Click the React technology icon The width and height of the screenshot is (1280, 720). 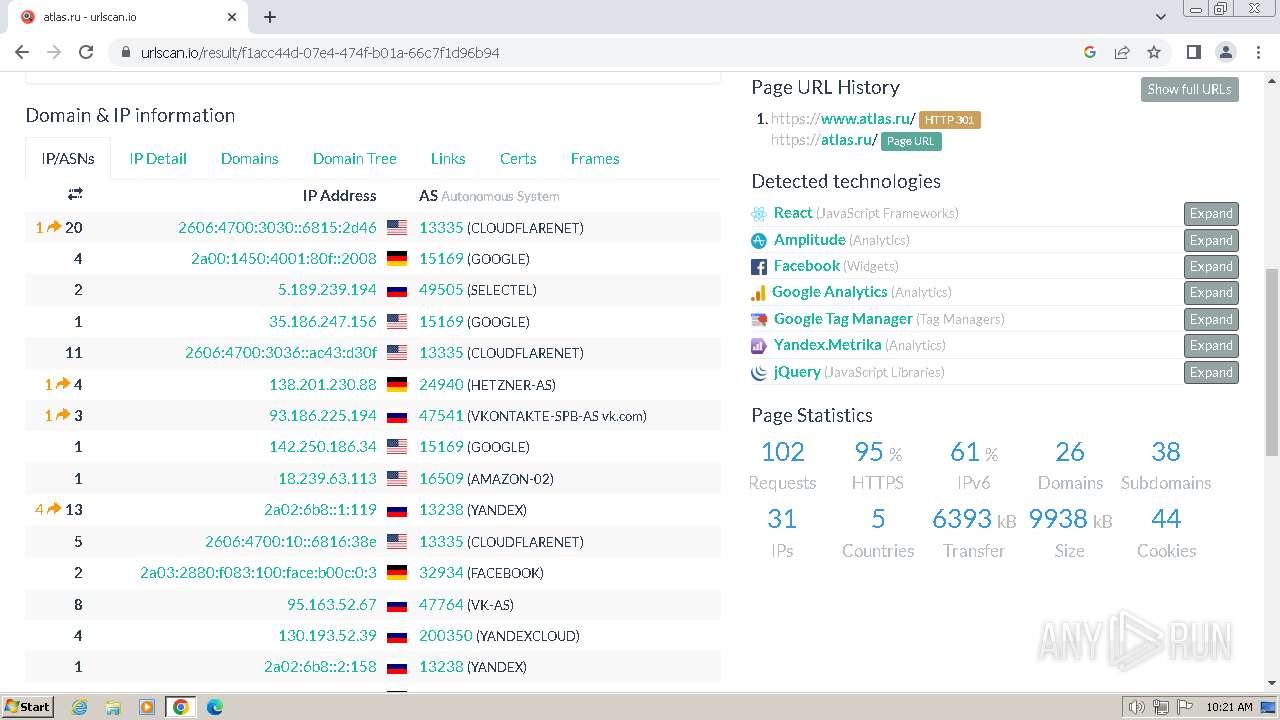(759, 213)
